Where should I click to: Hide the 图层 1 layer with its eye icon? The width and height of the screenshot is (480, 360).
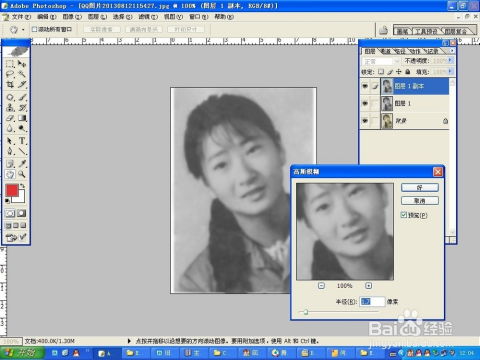[x=365, y=103]
